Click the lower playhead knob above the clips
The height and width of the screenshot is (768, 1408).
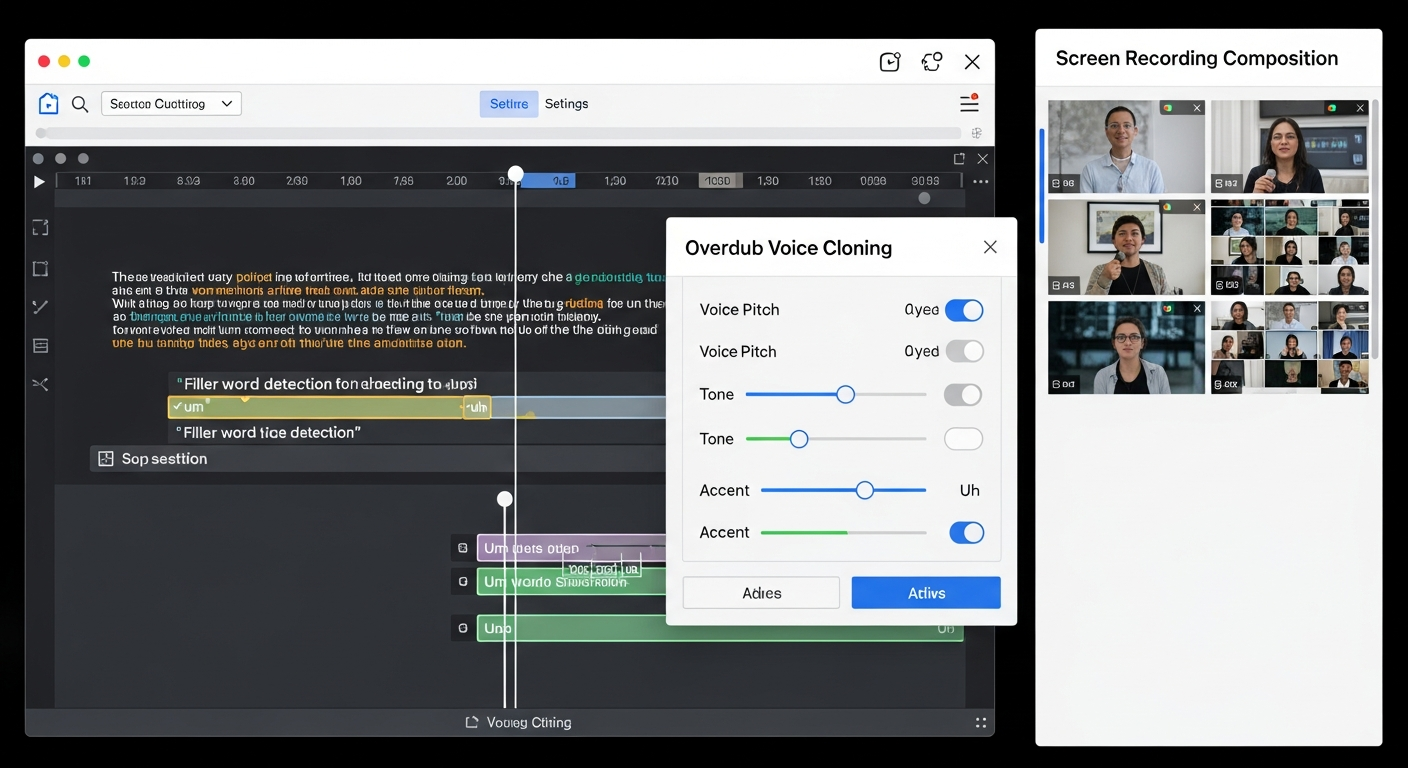click(505, 499)
